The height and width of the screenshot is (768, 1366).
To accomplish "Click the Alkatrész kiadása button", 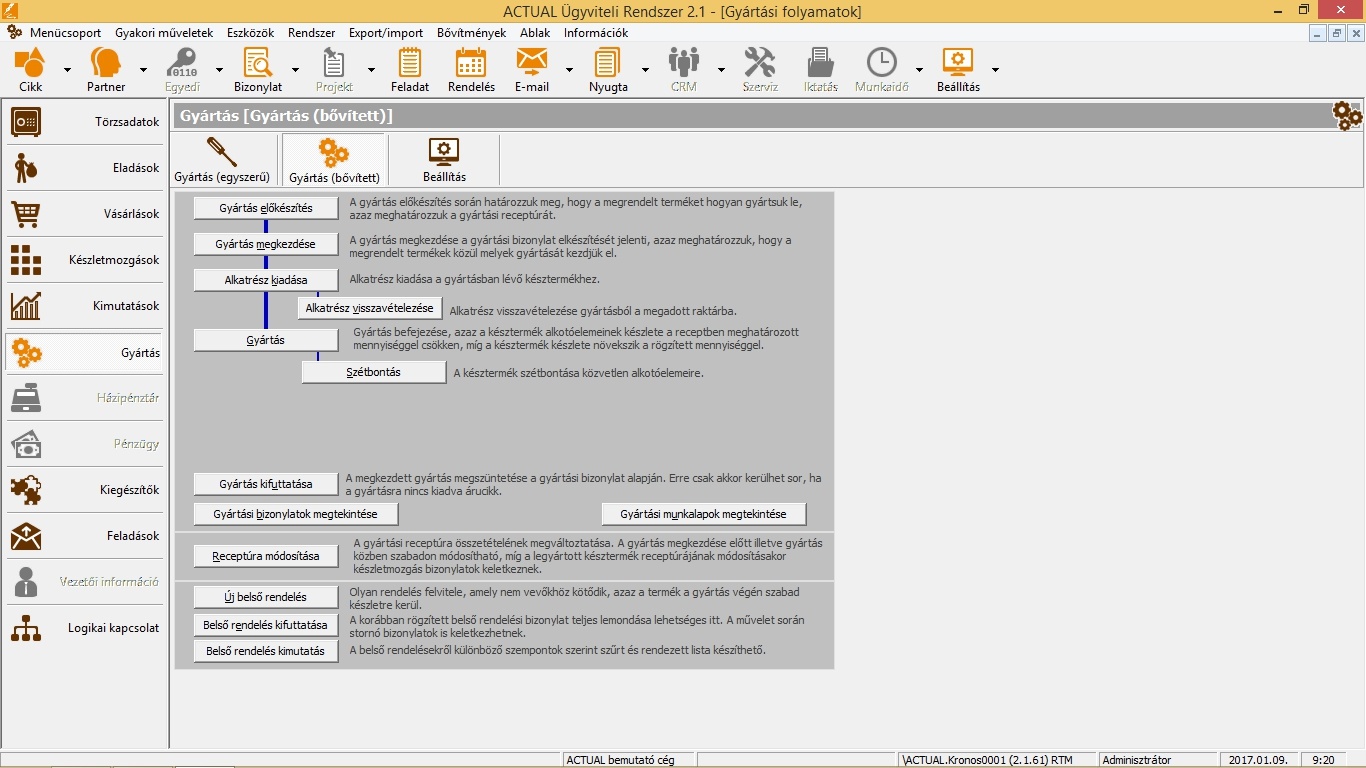I will (266, 280).
